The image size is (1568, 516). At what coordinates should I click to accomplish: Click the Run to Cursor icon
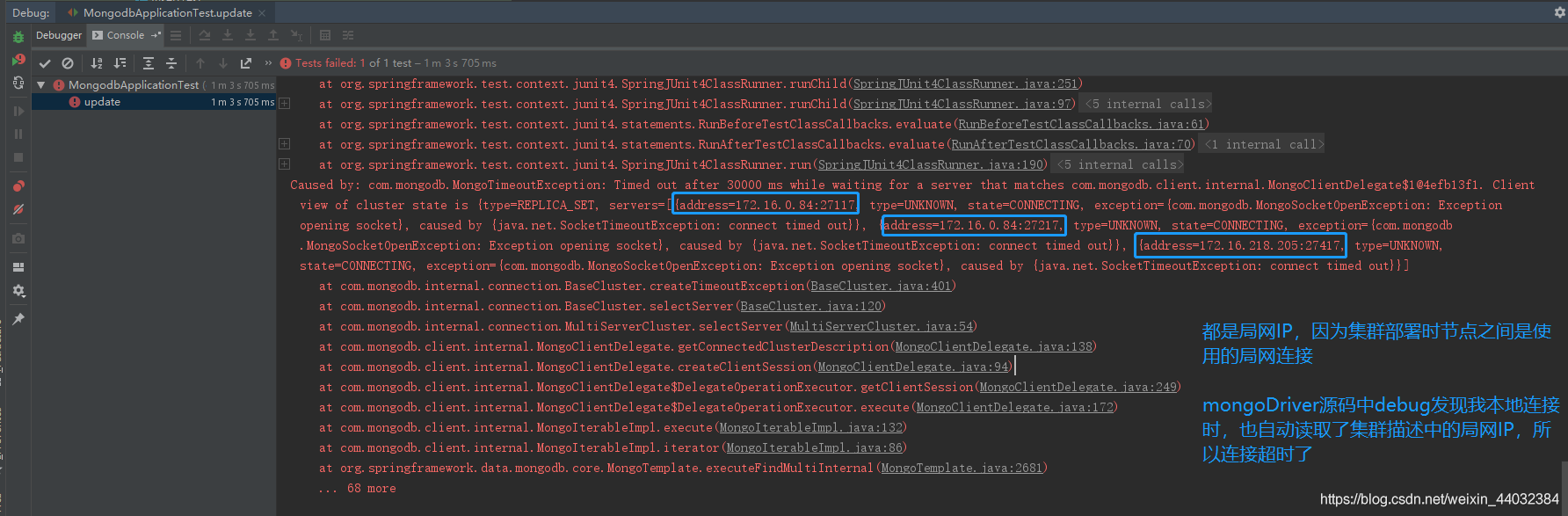pyautogui.click(x=296, y=35)
